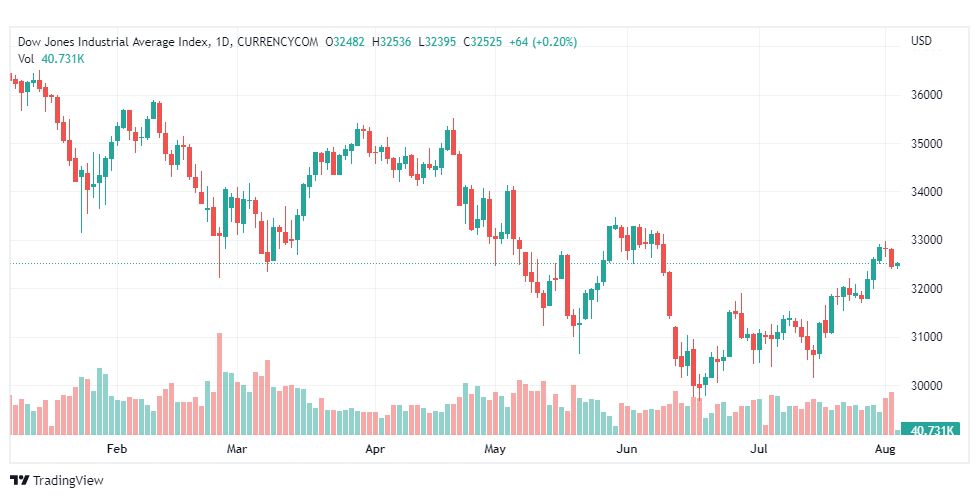979x498 pixels.
Task: Click the Vol indicator label
Action: coord(25,58)
